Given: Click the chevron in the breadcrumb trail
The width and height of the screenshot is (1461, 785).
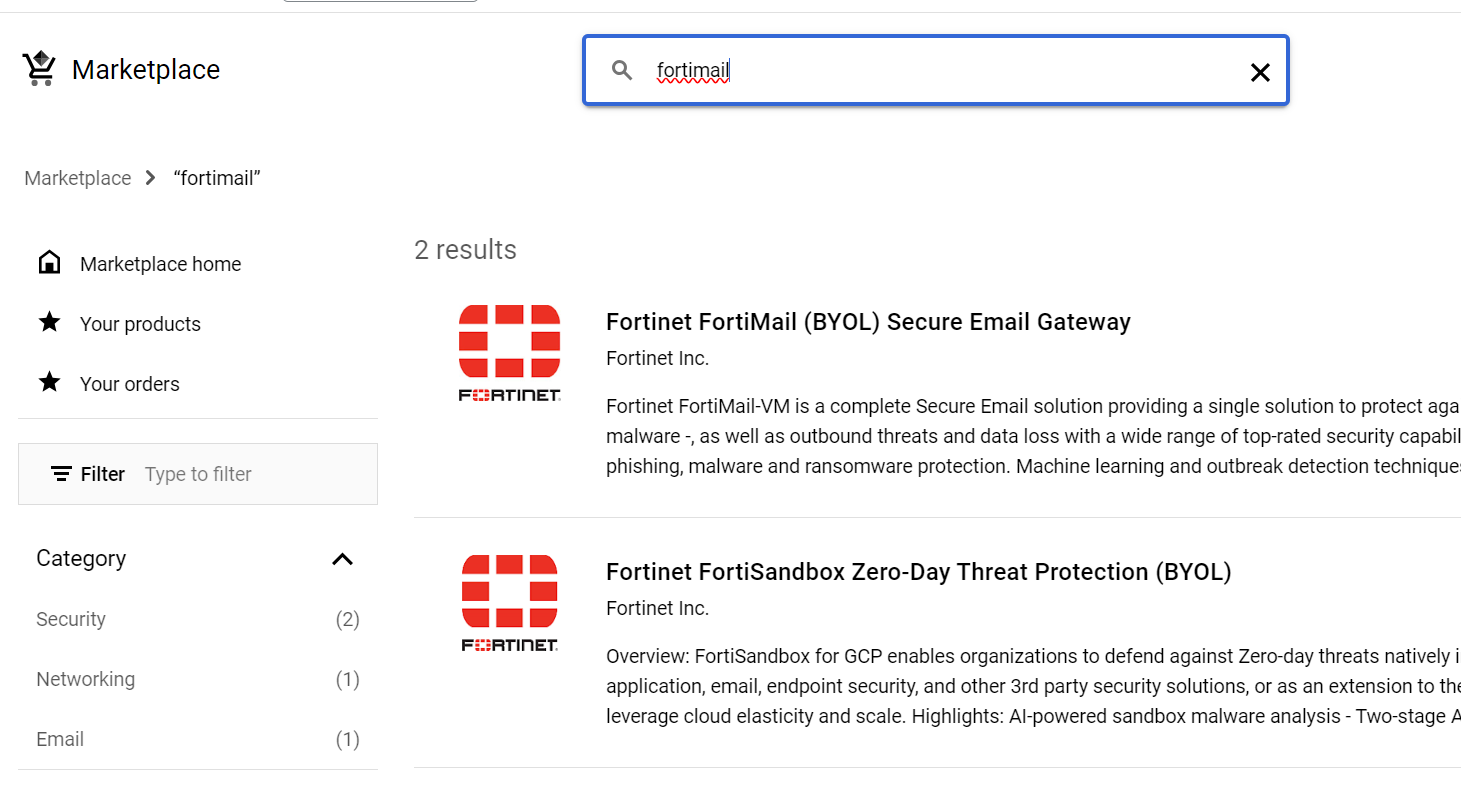Looking at the screenshot, I should coord(148,177).
